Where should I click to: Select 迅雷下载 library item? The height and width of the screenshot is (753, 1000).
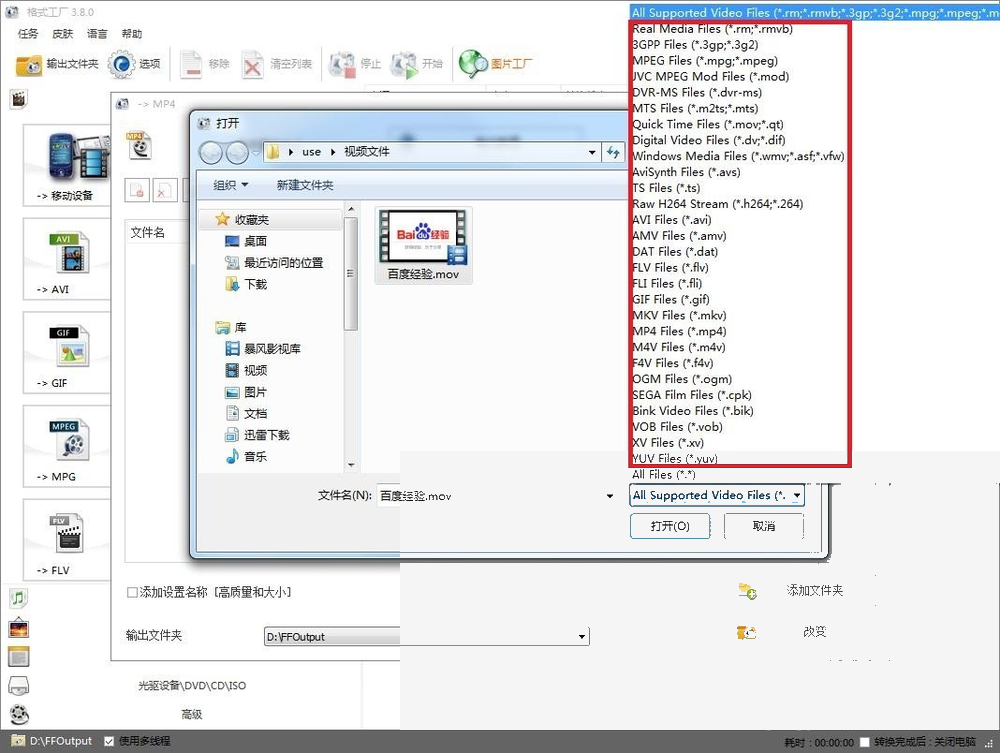(257, 435)
